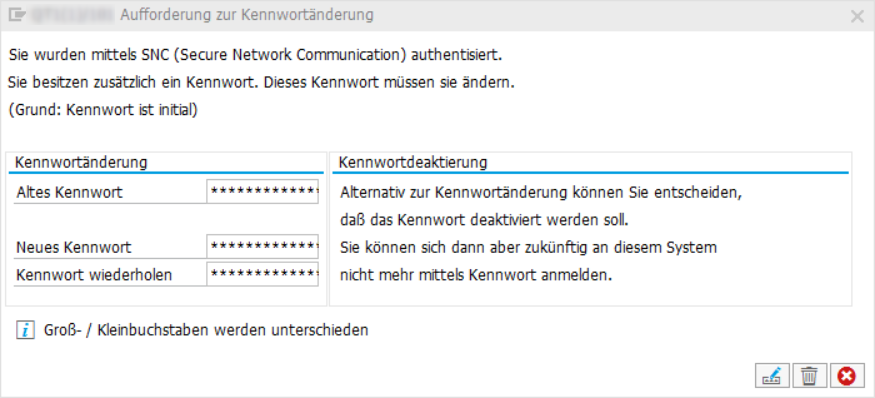Deactivate the password with the trash can icon
This screenshot has height=398, width=875.
click(809, 376)
